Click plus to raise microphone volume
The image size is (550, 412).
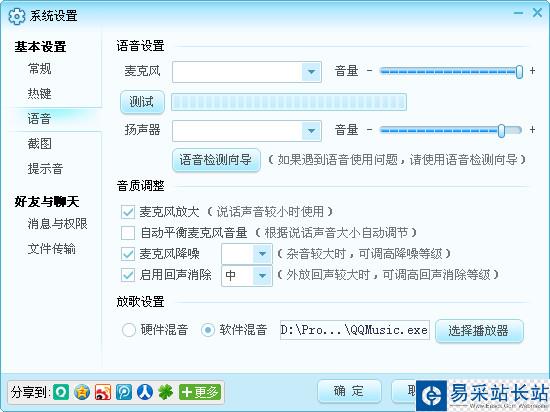532,71
